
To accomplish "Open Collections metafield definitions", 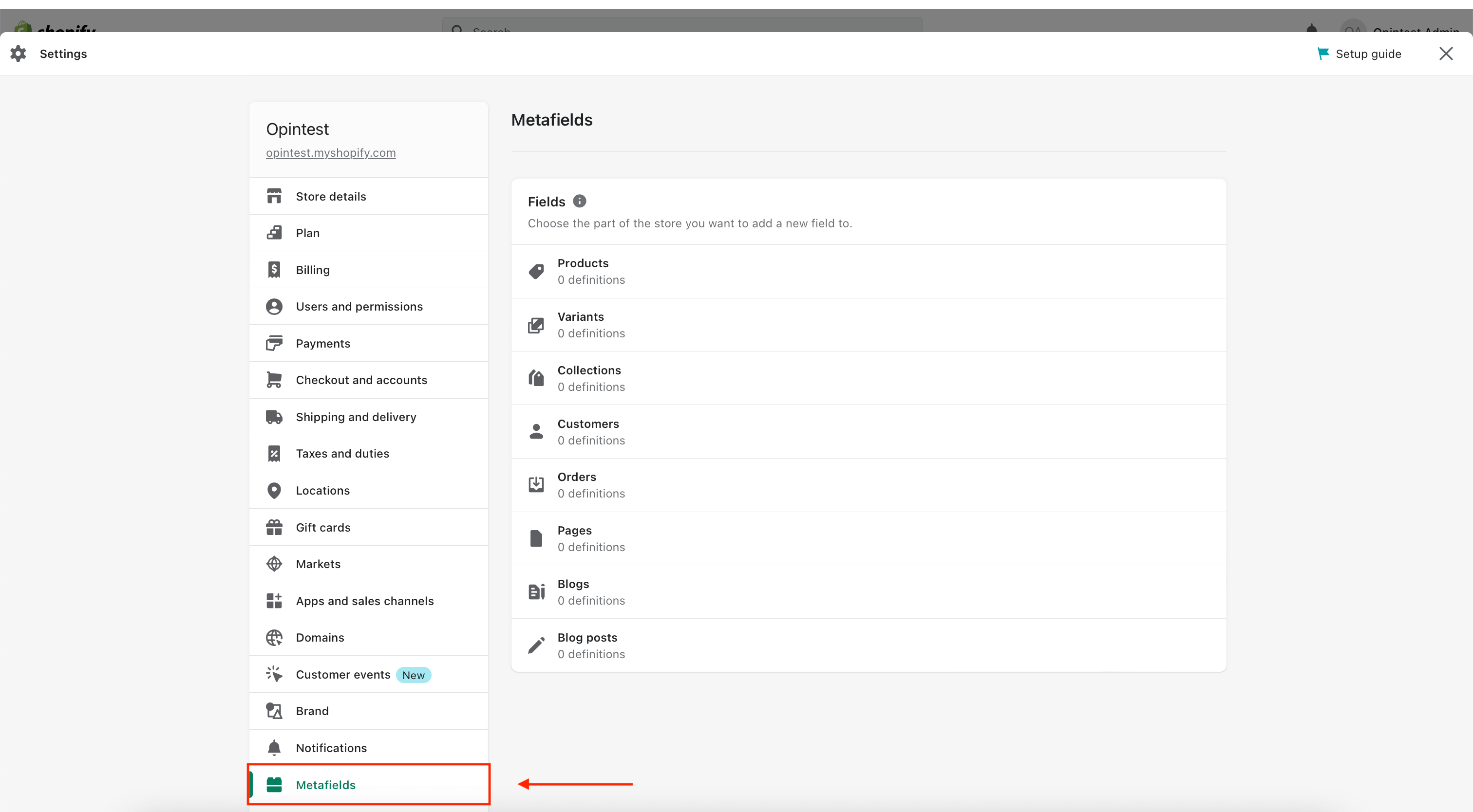I will [868, 378].
